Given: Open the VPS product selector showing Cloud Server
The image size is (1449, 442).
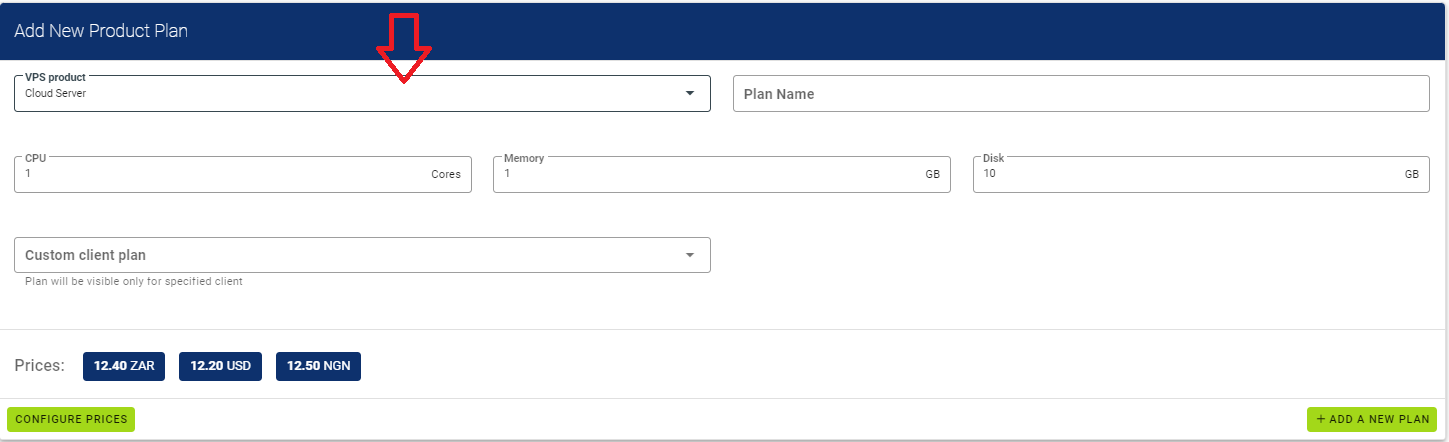Looking at the screenshot, I should (x=350, y=94).
